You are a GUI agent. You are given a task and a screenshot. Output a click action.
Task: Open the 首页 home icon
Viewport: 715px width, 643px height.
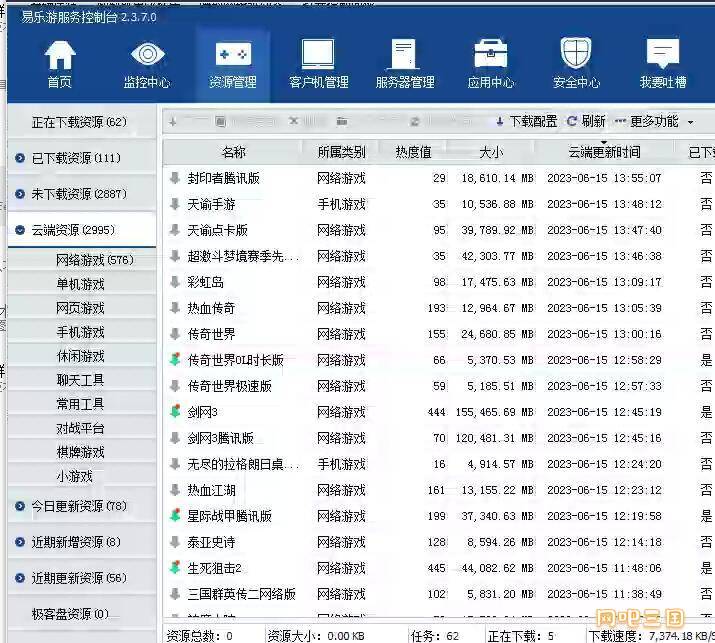coord(60,55)
